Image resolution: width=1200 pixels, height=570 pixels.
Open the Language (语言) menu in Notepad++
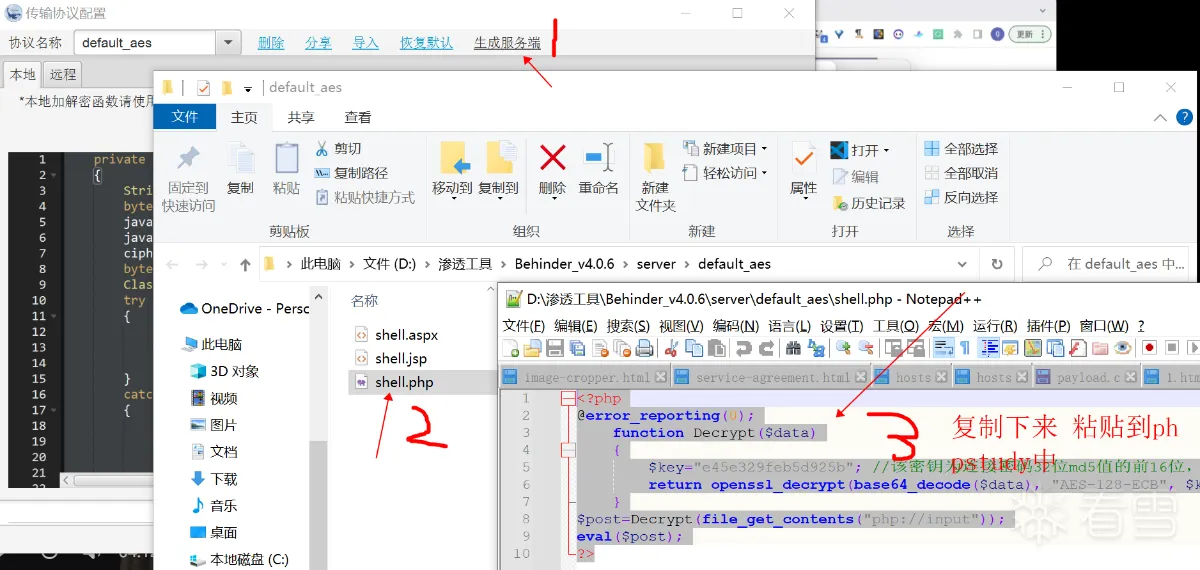pos(791,326)
